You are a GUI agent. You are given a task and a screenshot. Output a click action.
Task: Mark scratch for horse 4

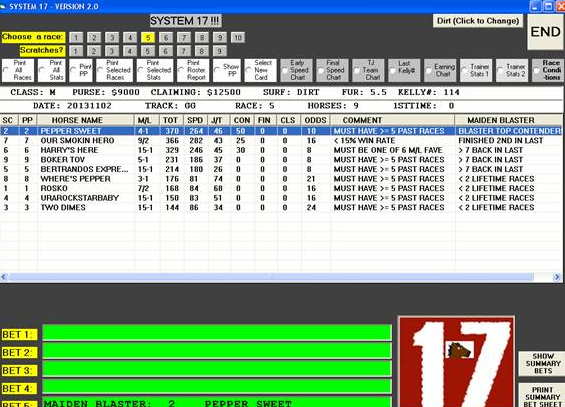tap(130, 51)
